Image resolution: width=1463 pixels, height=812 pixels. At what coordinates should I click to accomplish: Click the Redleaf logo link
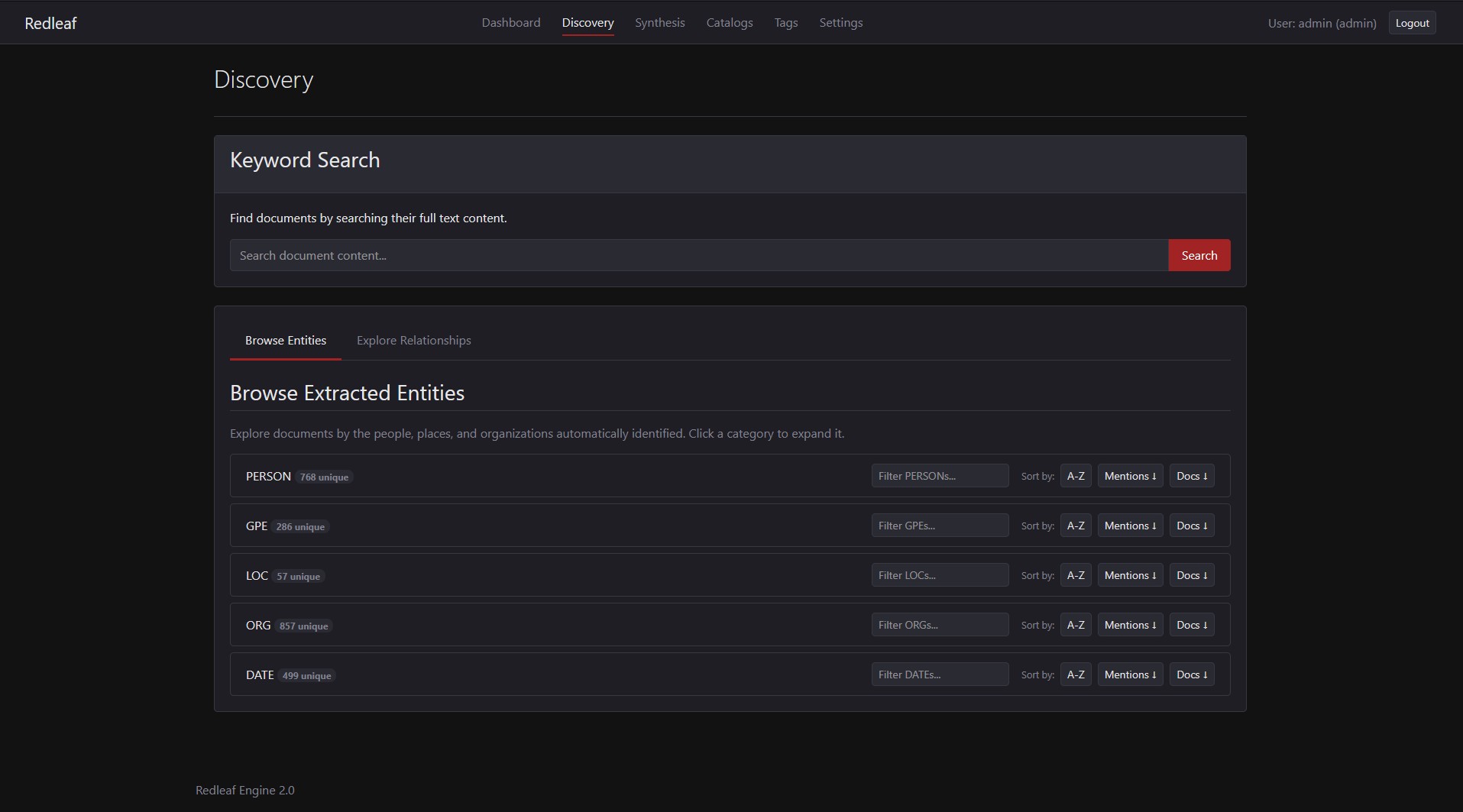[50, 23]
